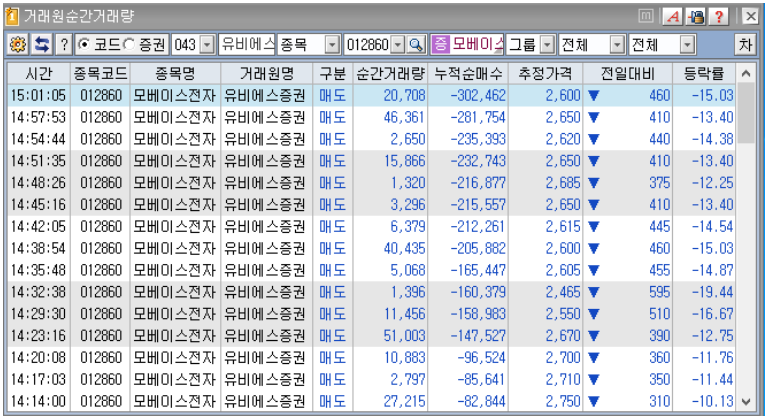Open the 그룹 dropdown

coord(548,45)
